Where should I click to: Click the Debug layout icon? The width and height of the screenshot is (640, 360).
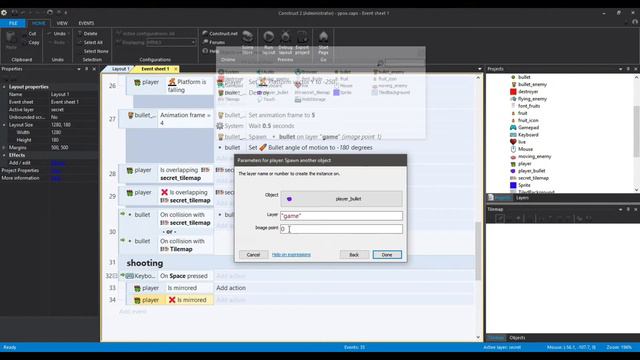point(285,37)
